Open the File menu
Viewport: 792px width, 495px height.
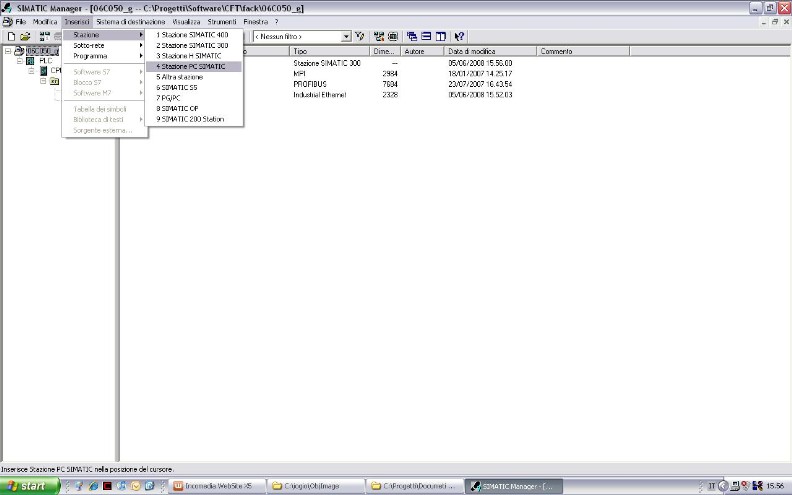click(x=21, y=22)
